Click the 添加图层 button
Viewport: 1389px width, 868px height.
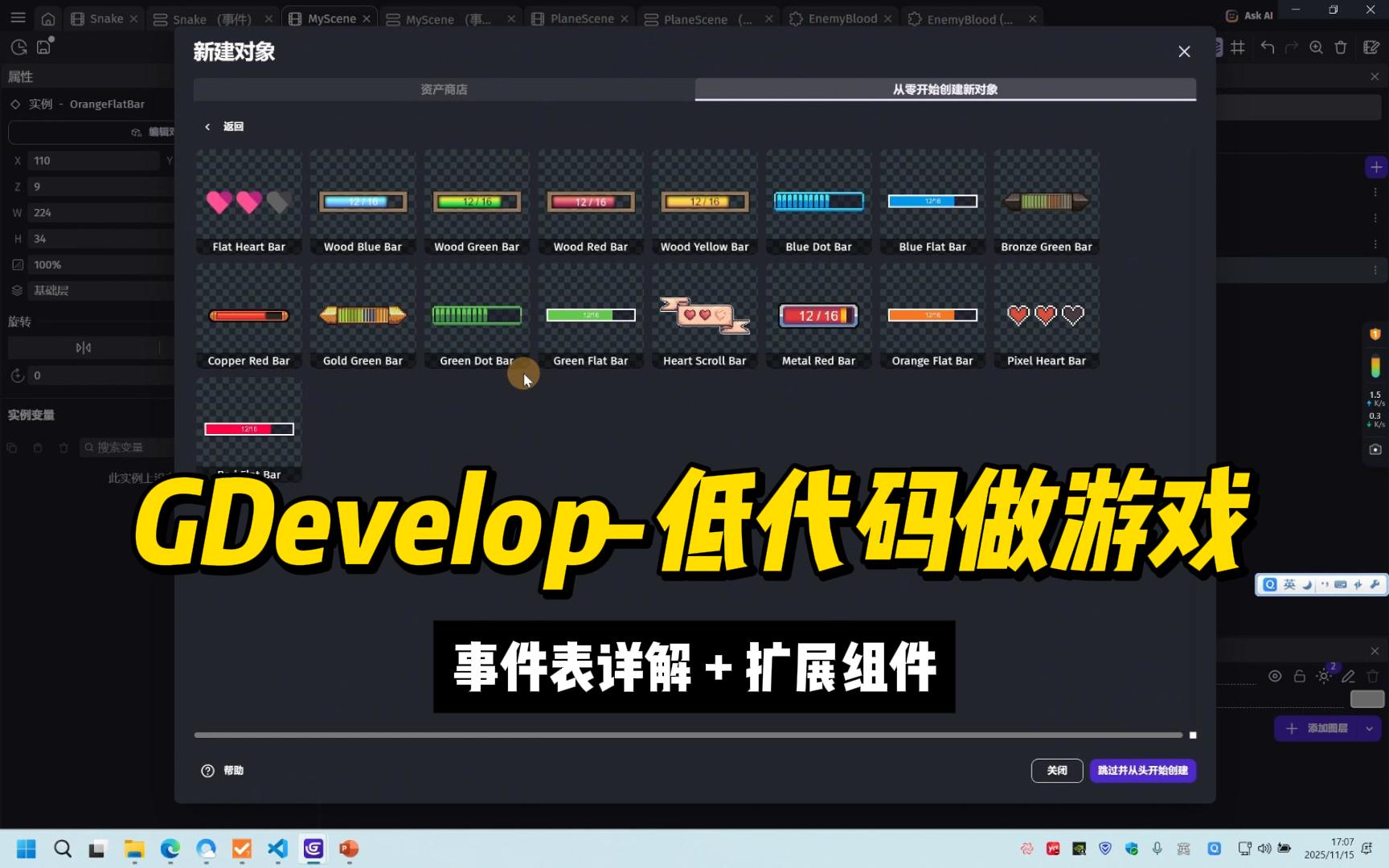coord(1318,728)
